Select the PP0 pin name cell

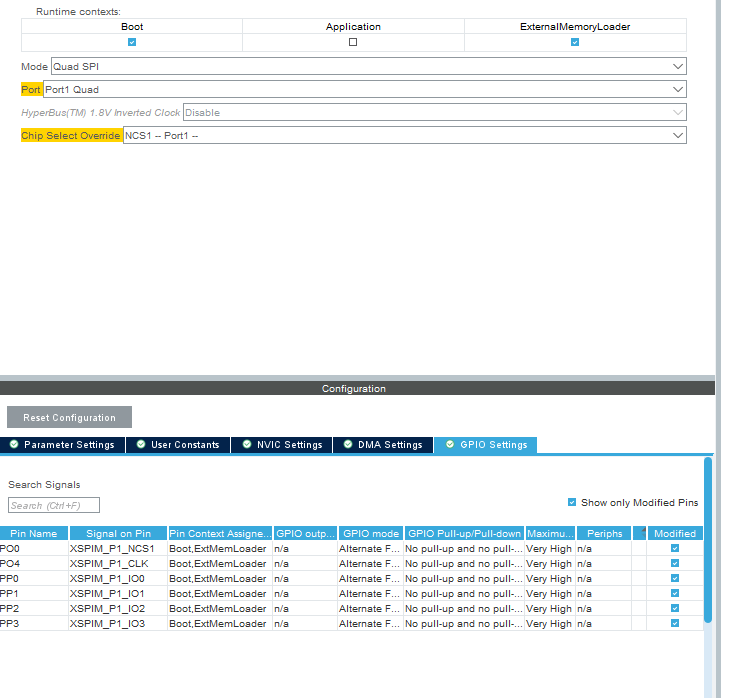pyautogui.click(x=34, y=578)
